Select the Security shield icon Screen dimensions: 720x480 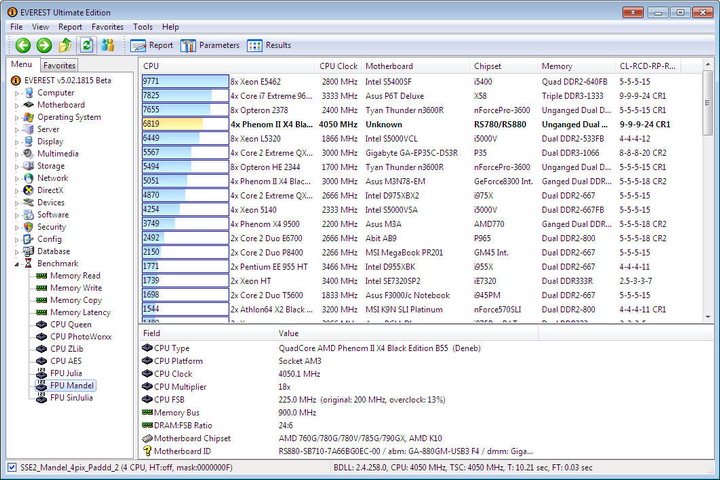[29, 227]
